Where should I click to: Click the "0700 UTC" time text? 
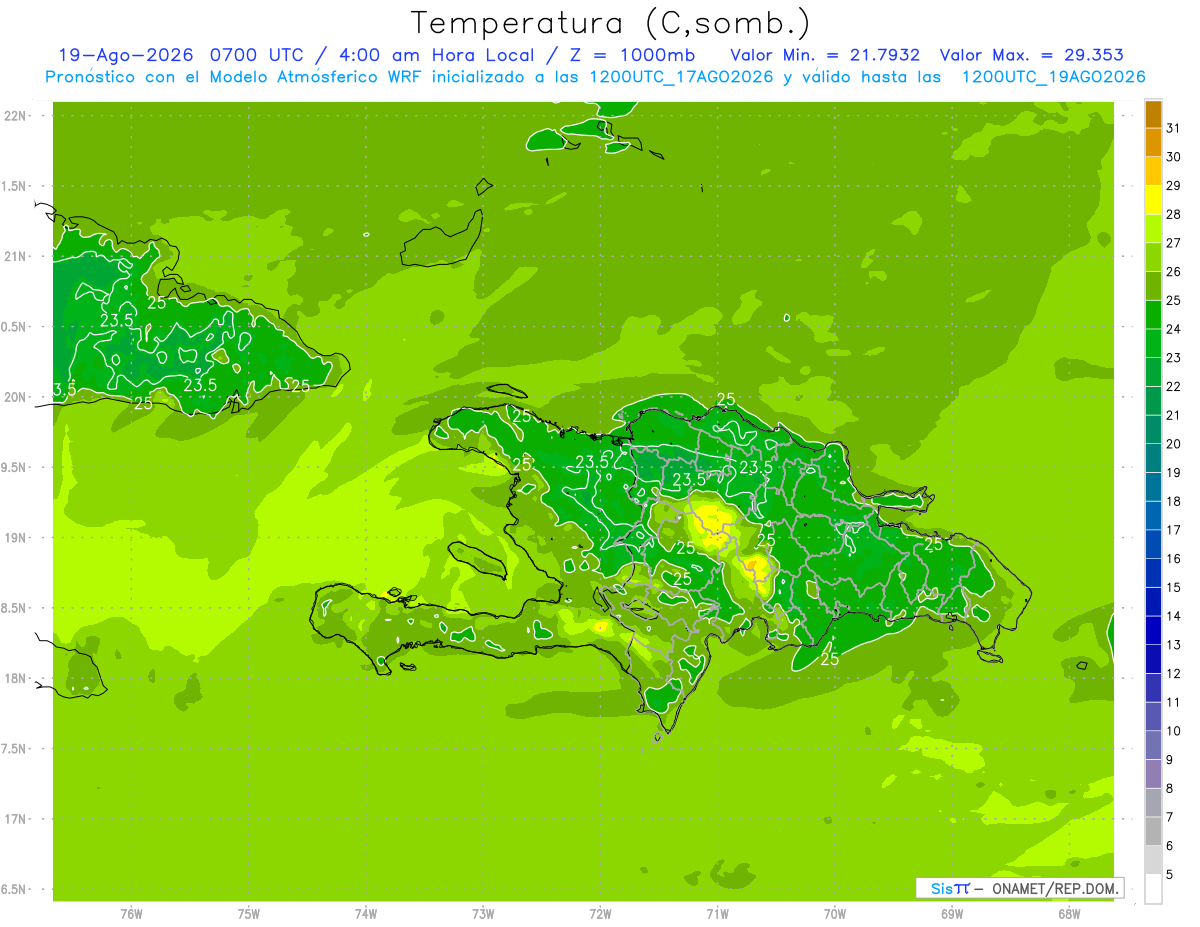coord(260,55)
